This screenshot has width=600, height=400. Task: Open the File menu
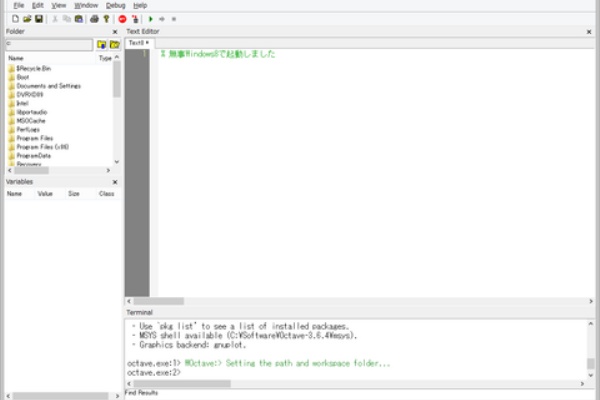point(19,5)
